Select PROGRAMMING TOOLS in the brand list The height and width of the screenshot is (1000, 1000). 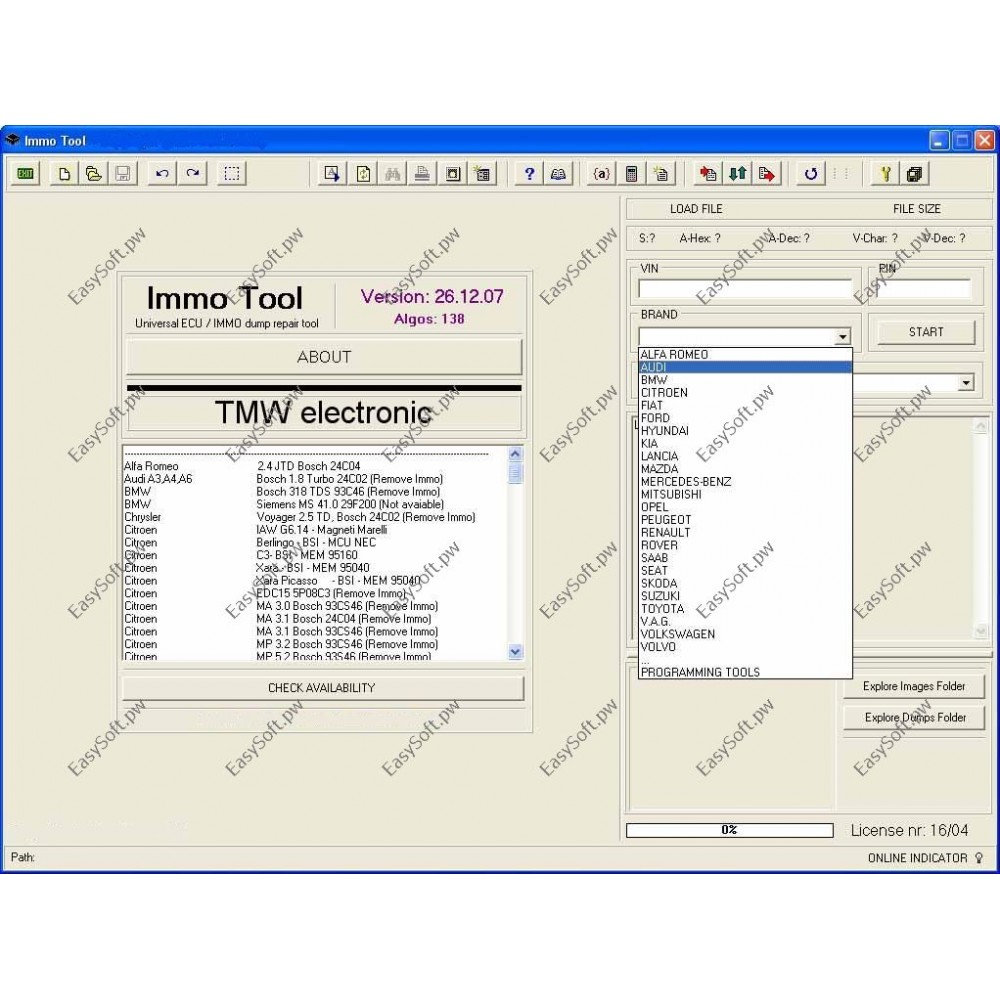point(745,672)
